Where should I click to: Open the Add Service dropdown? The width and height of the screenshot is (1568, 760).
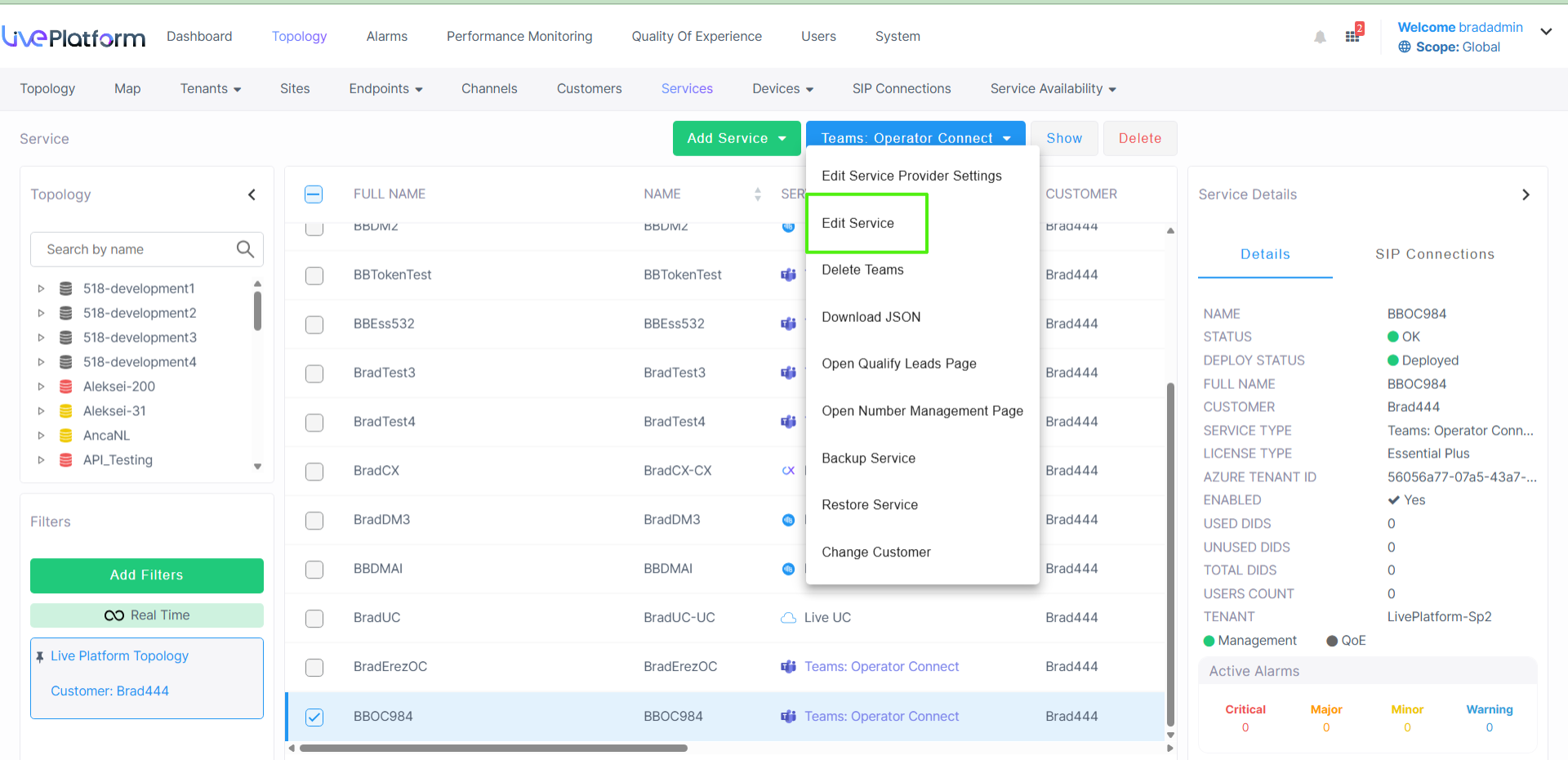coord(736,139)
